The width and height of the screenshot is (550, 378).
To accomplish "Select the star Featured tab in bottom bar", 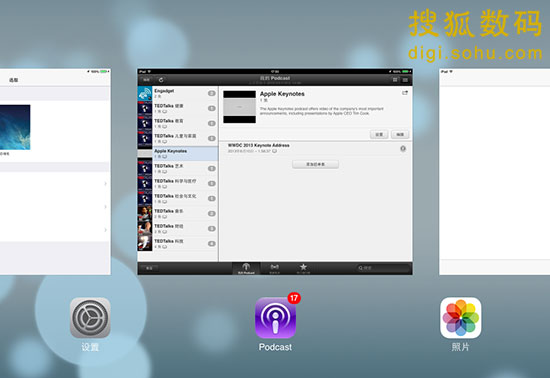I will (x=303, y=268).
